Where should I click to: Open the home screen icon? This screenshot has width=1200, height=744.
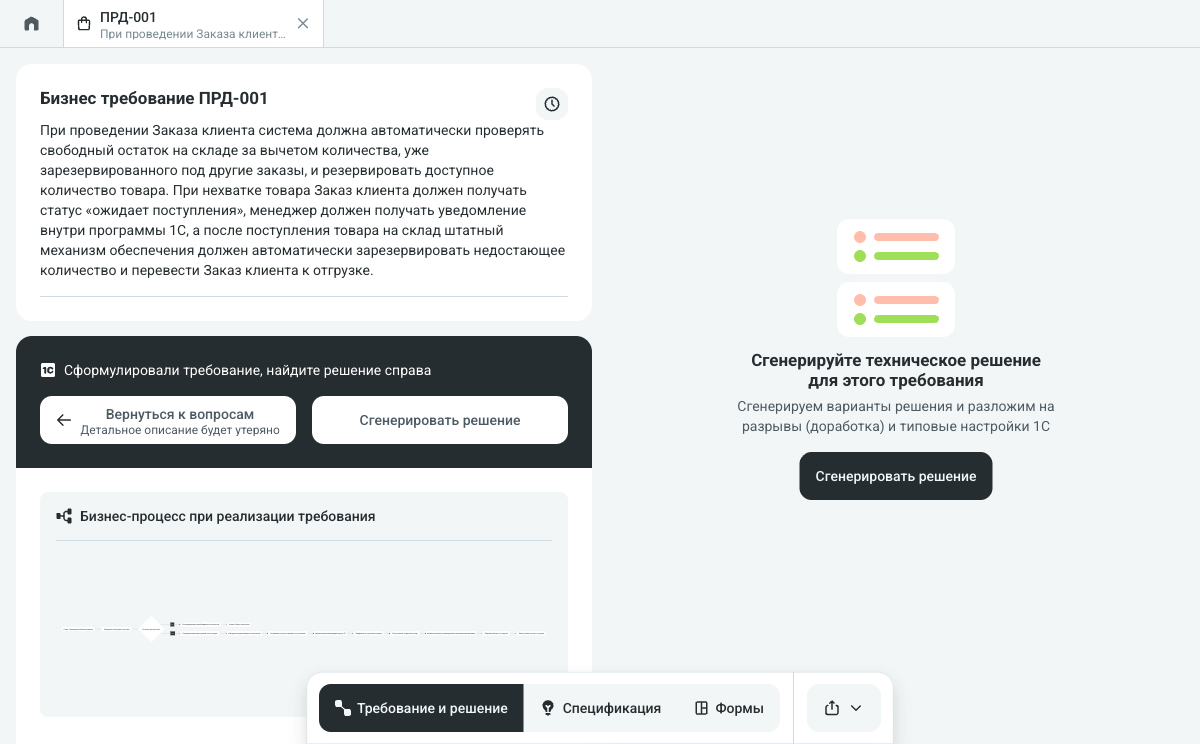[31, 23]
